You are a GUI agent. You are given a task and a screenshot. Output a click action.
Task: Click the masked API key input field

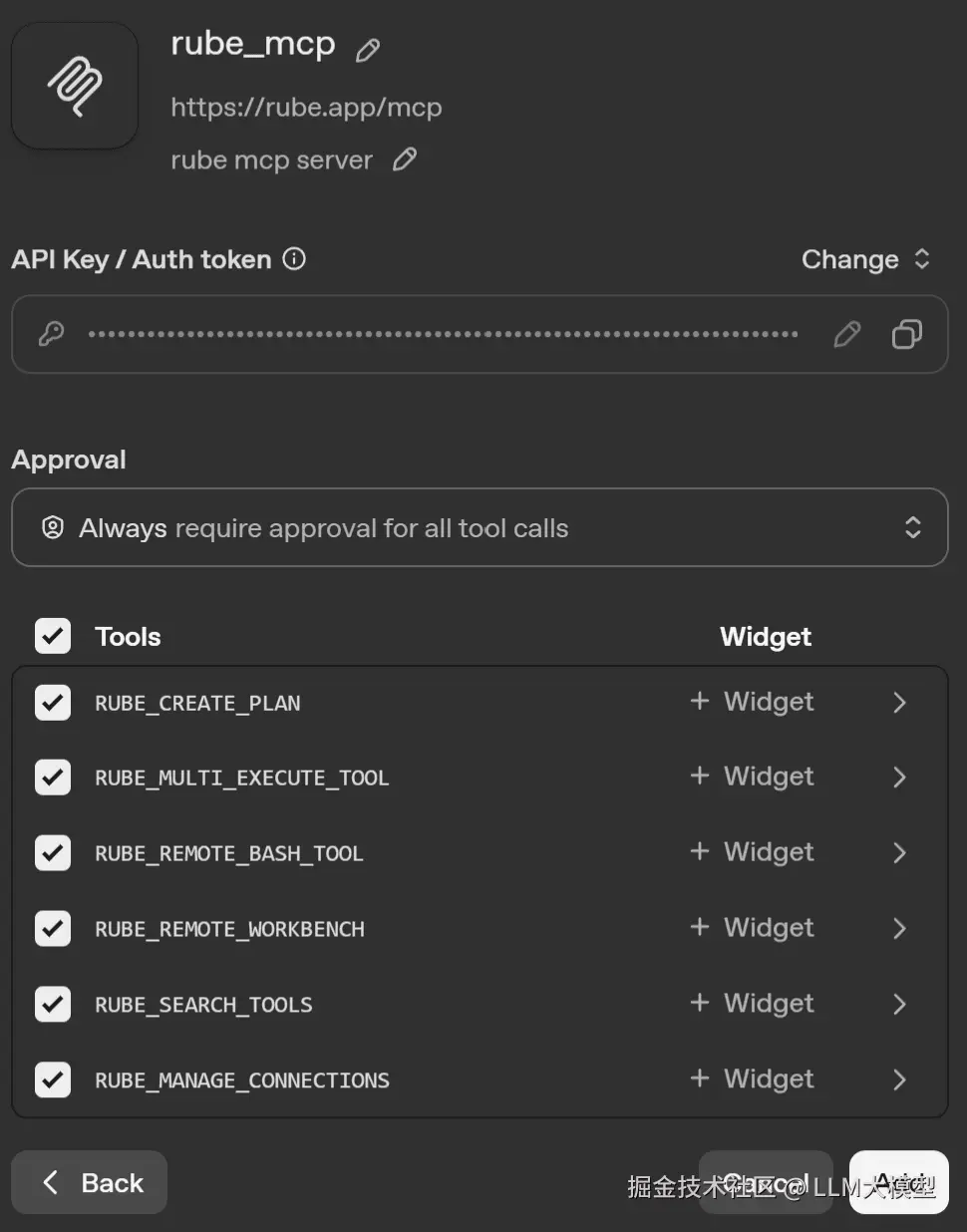pyautogui.click(x=443, y=335)
